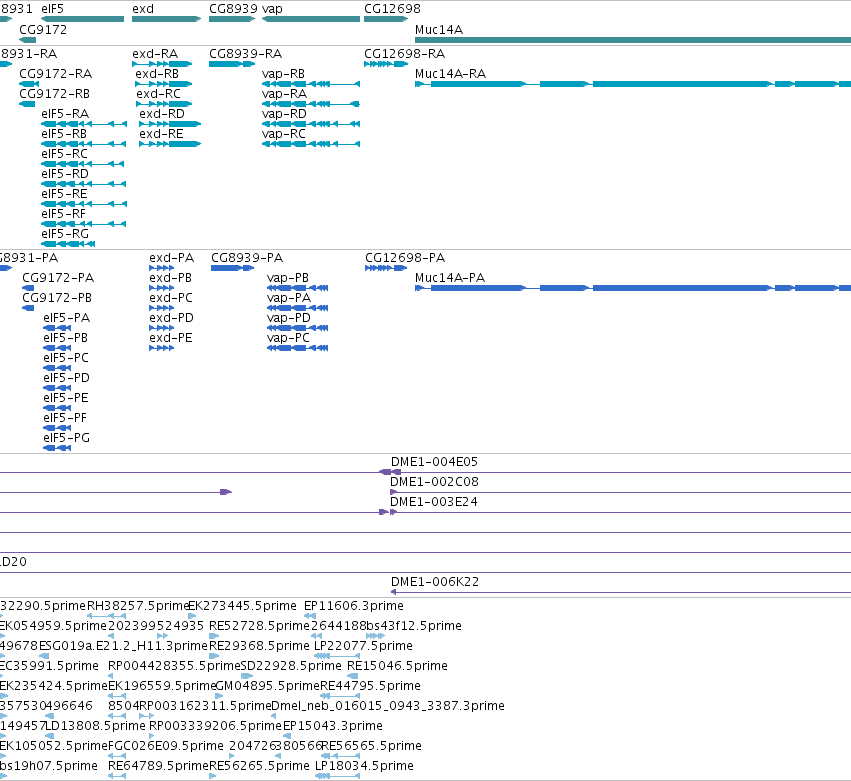Select protein label exd-PC

coord(171,297)
